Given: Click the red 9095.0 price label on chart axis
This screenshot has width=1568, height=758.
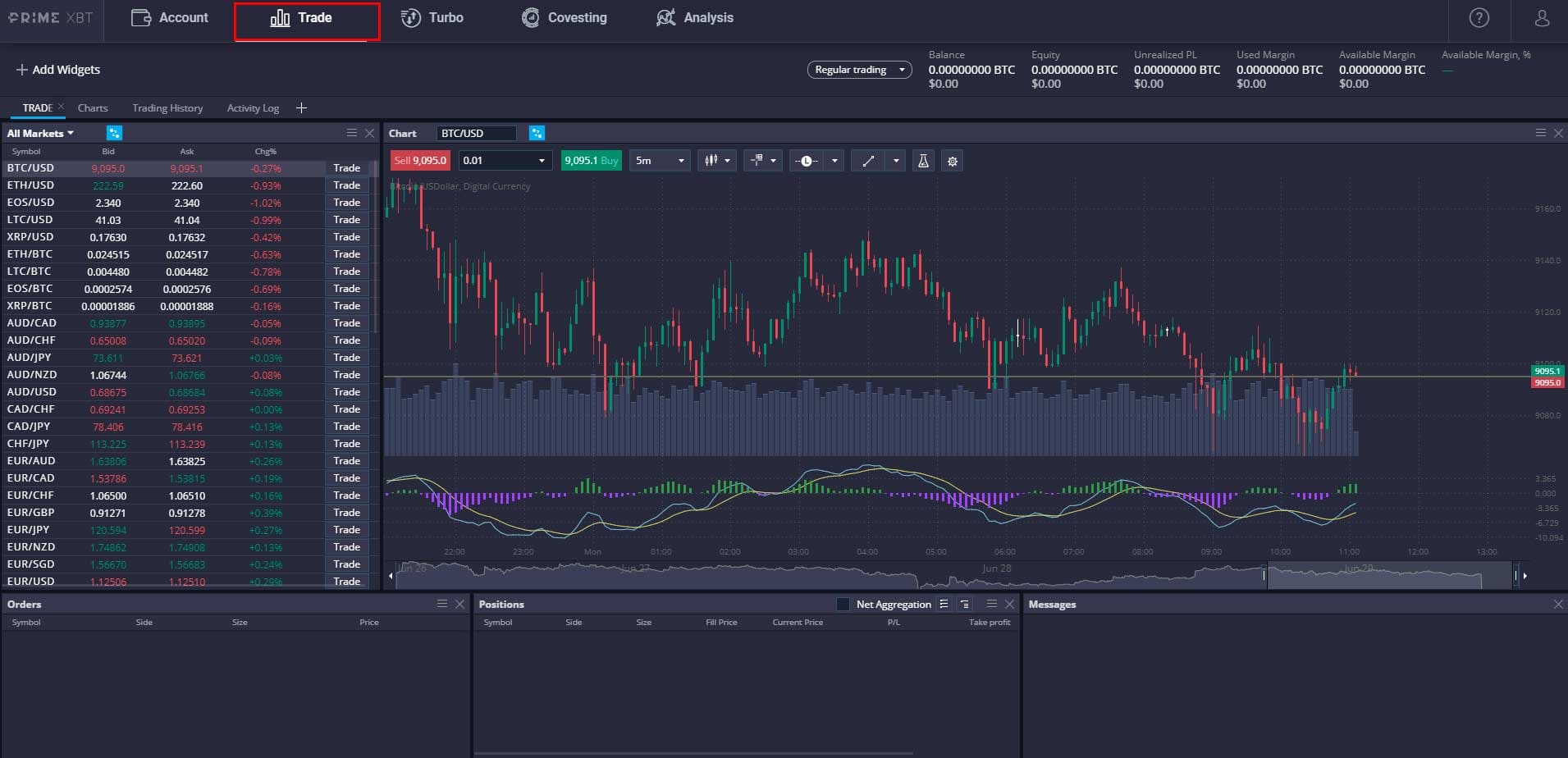Looking at the screenshot, I should pos(1547,382).
